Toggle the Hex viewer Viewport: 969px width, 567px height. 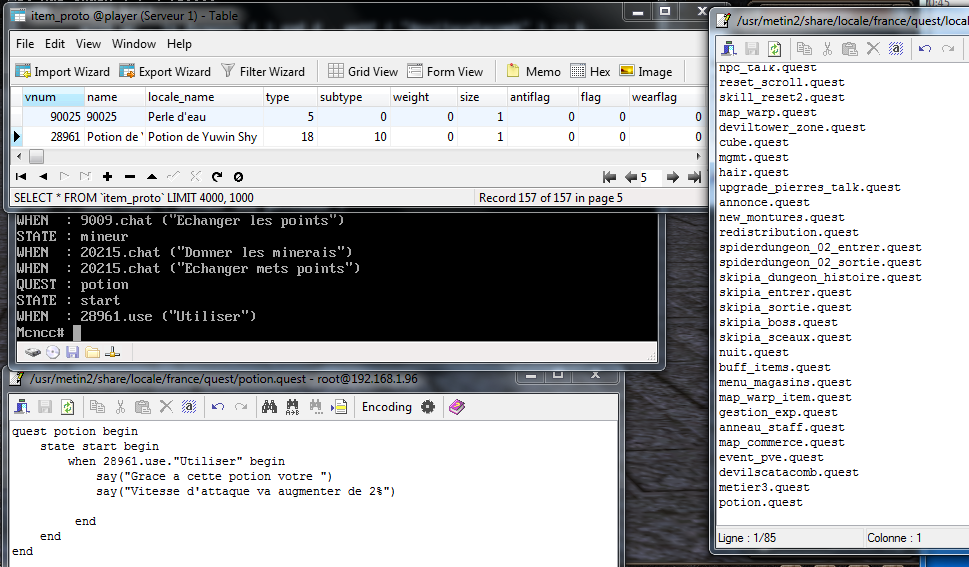(x=590, y=72)
